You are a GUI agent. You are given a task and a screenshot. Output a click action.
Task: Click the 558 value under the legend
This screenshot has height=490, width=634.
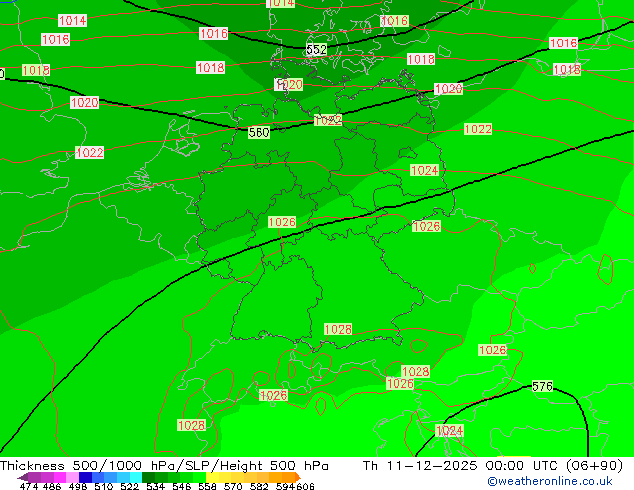(207, 486)
